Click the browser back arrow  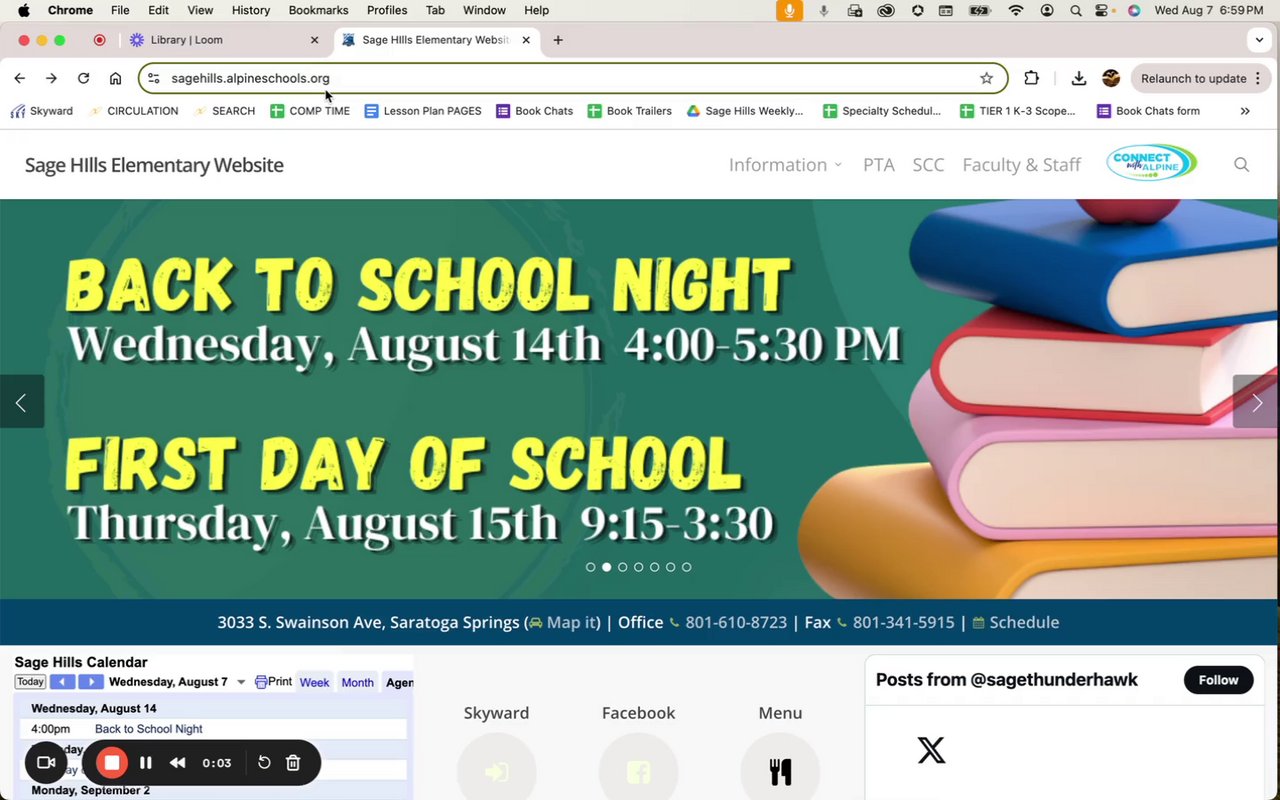coord(20,78)
